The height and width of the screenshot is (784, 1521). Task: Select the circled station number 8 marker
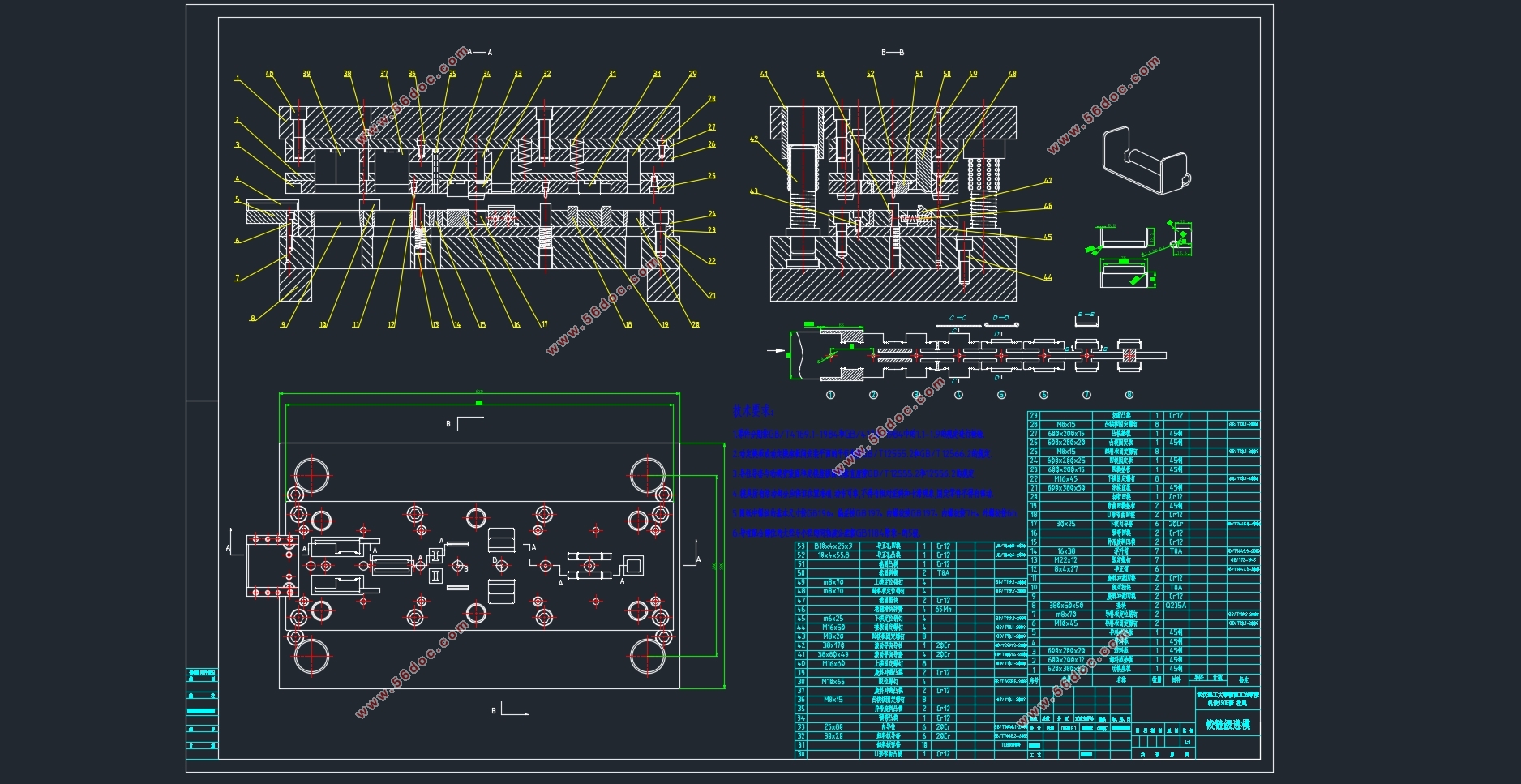pyautogui.click(x=1129, y=395)
